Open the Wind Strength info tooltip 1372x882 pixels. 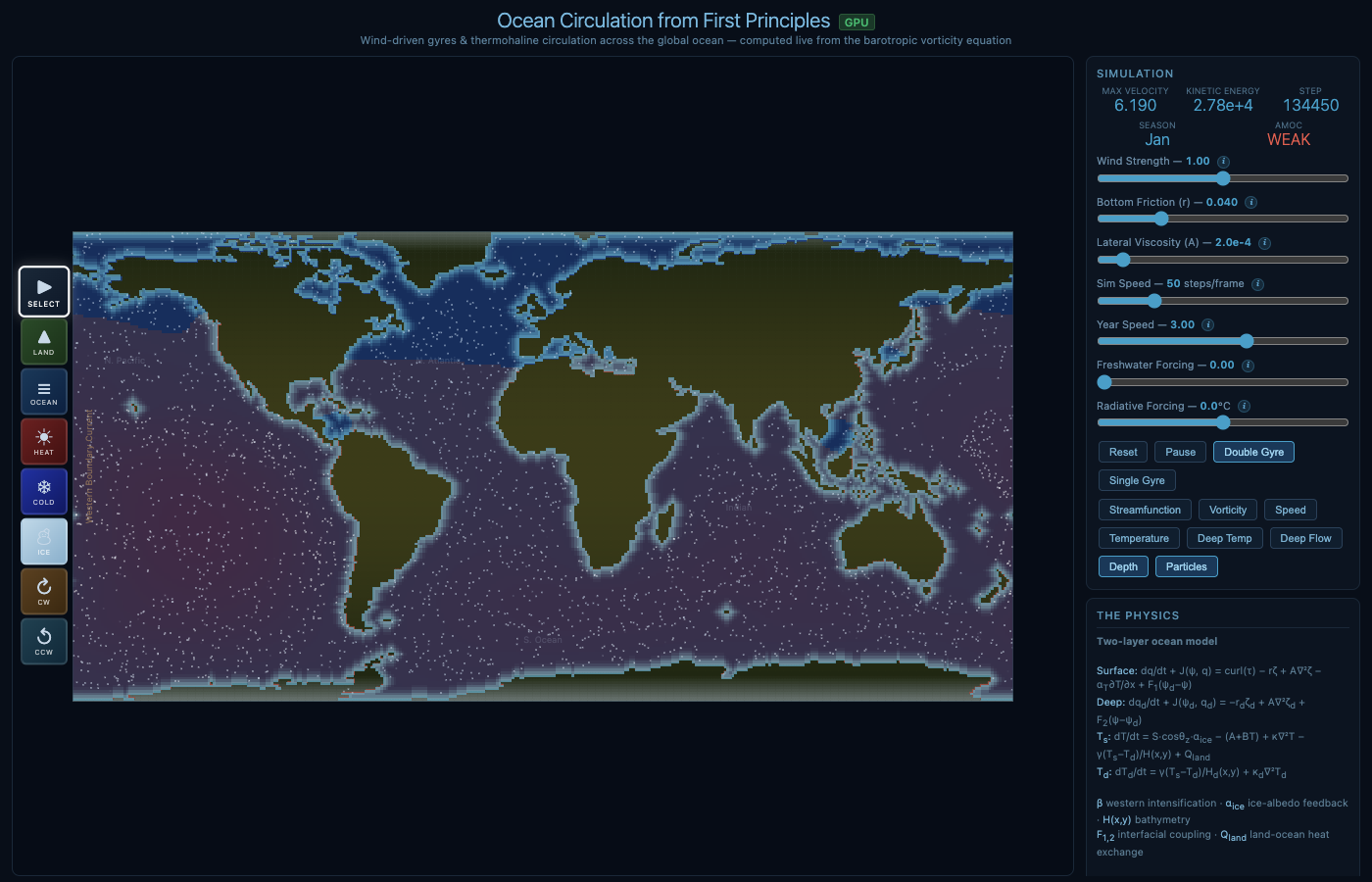click(1222, 161)
